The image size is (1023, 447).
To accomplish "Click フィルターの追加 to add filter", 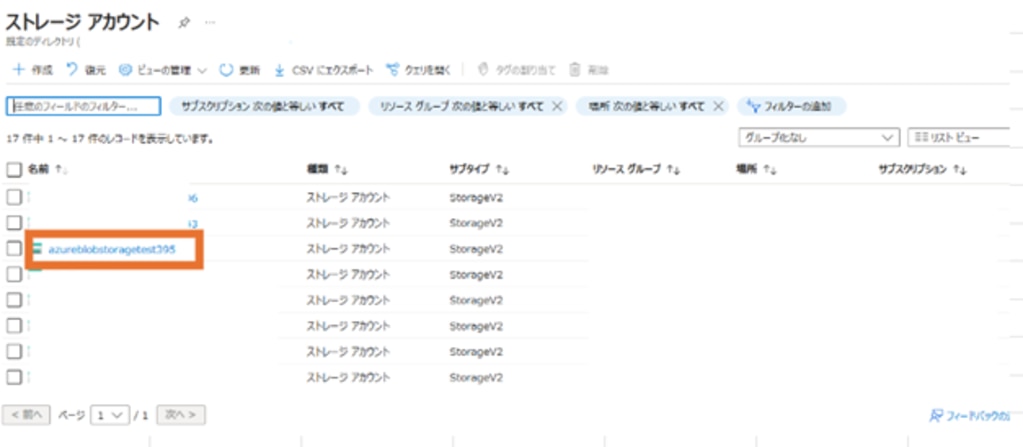I will pyautogui.click(x=791, y=106).
